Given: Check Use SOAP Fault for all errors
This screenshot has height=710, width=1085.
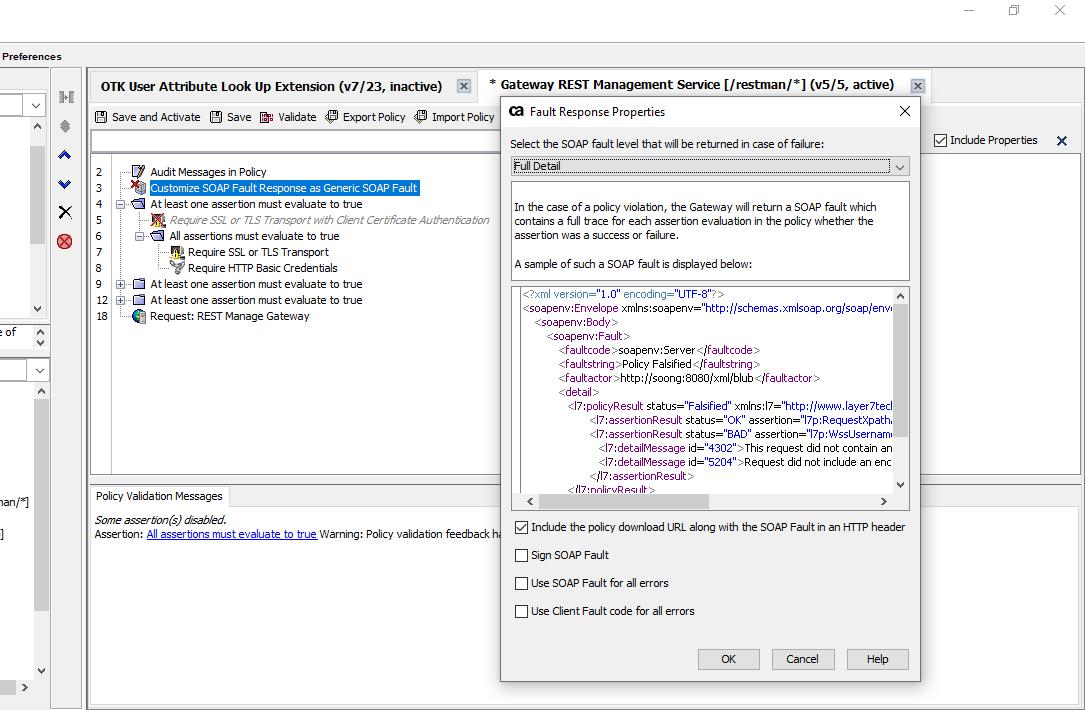Looking at the screenshot, I should pyautogui.click(x=521, y=583).
